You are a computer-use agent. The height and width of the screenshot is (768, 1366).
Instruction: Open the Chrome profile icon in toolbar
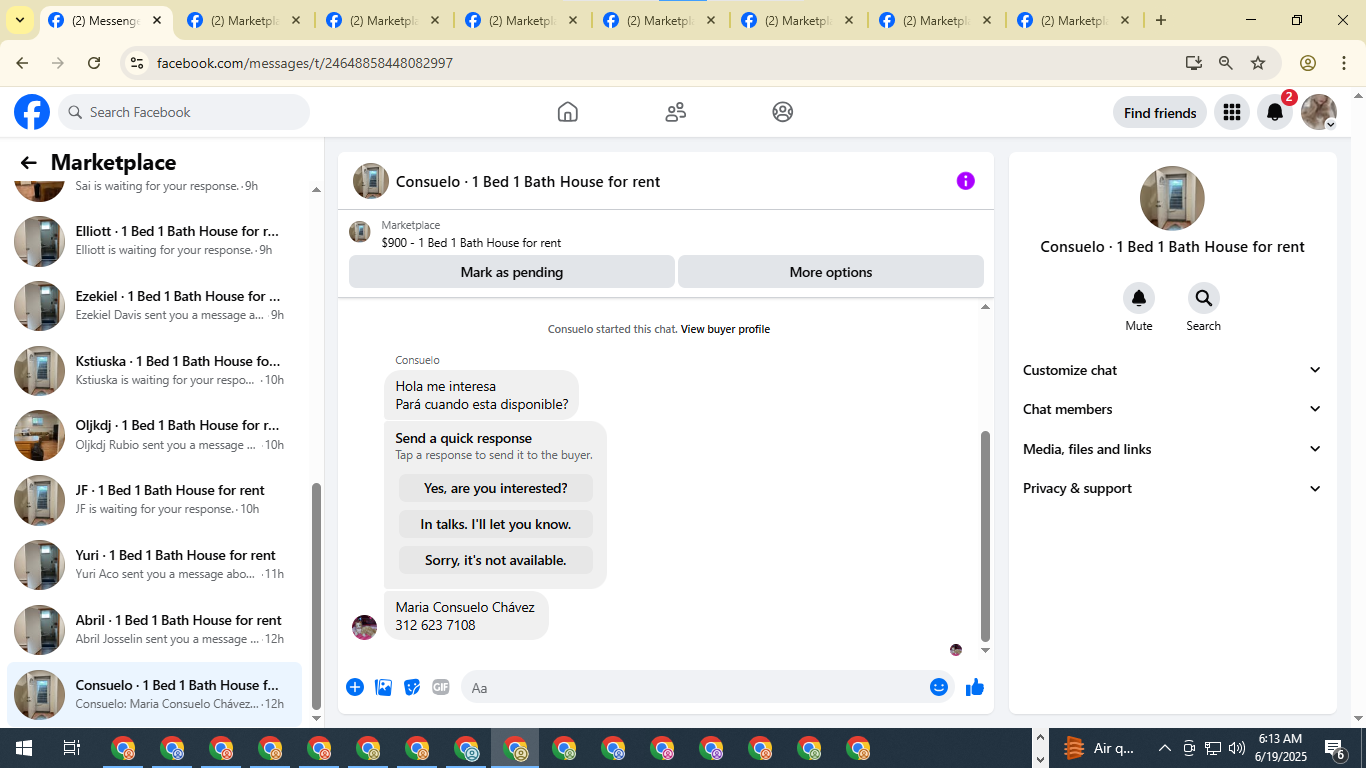coord(1308,63)
